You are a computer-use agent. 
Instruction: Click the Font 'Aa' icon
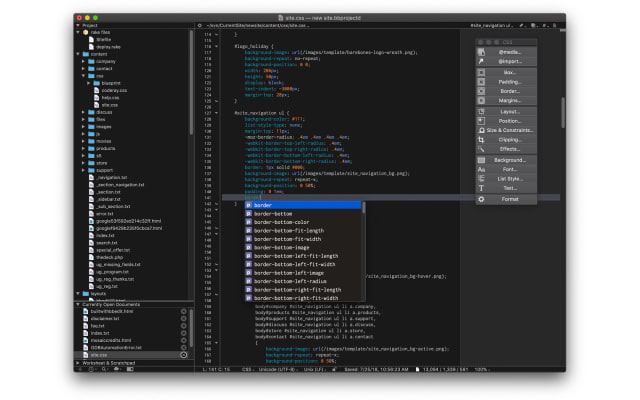tap(482, 169)
